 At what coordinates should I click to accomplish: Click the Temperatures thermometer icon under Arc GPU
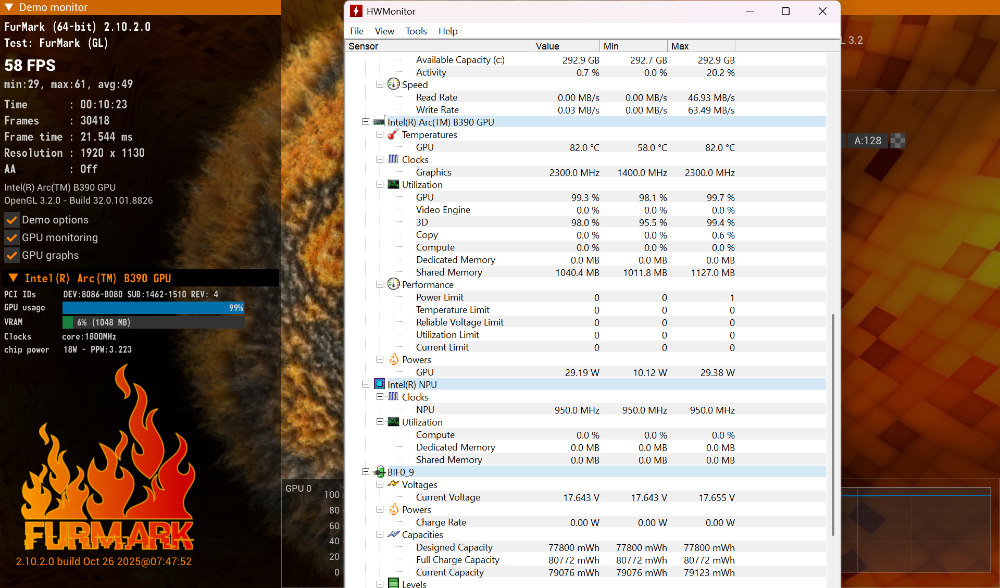pyautogui.click(x=393, y=135)
